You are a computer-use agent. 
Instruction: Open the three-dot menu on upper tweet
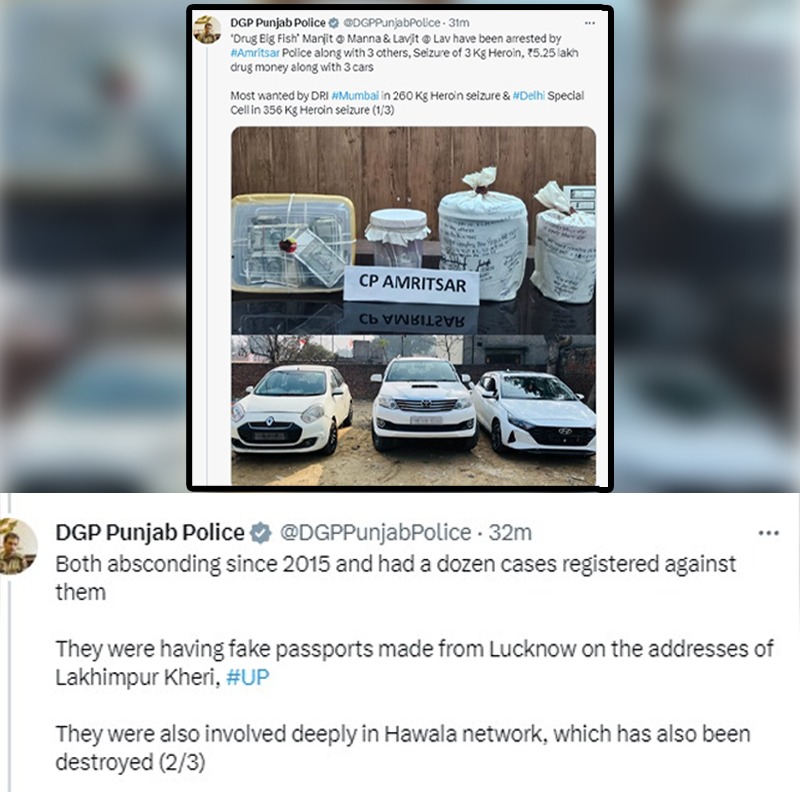(x=590, y=23)
